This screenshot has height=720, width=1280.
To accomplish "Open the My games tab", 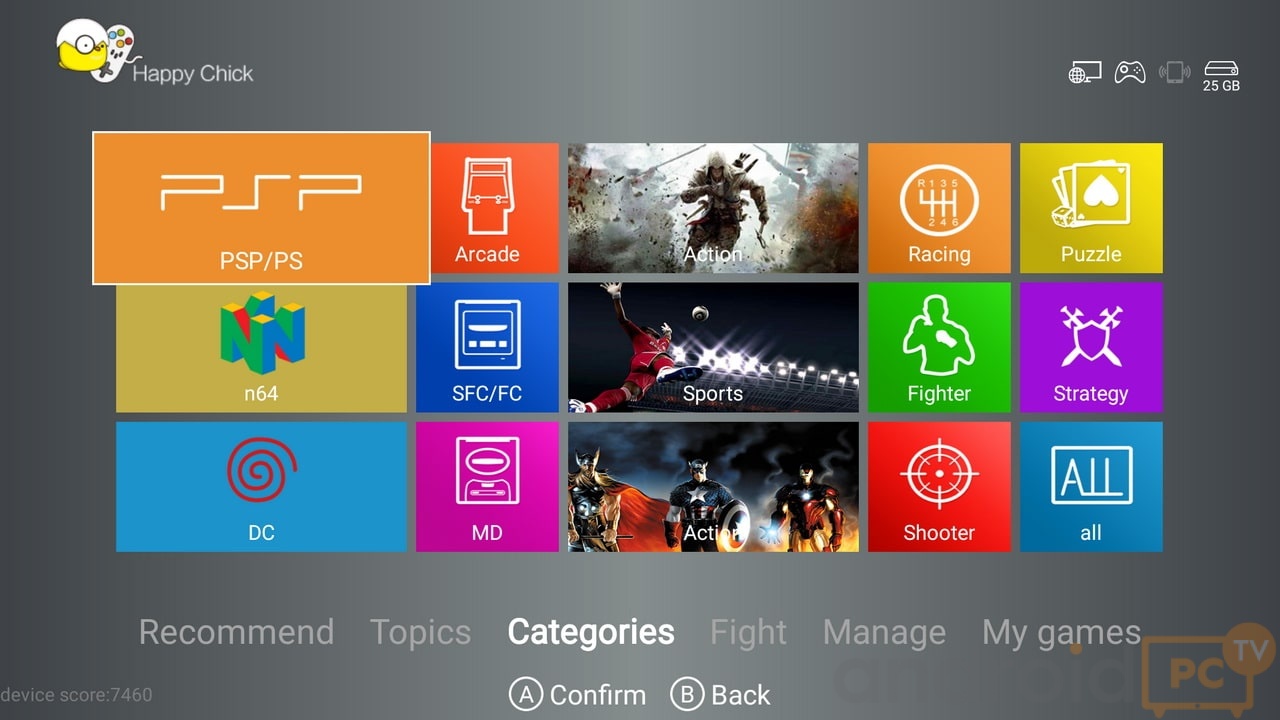I will pyautogui.click(x=1061, y=632).
